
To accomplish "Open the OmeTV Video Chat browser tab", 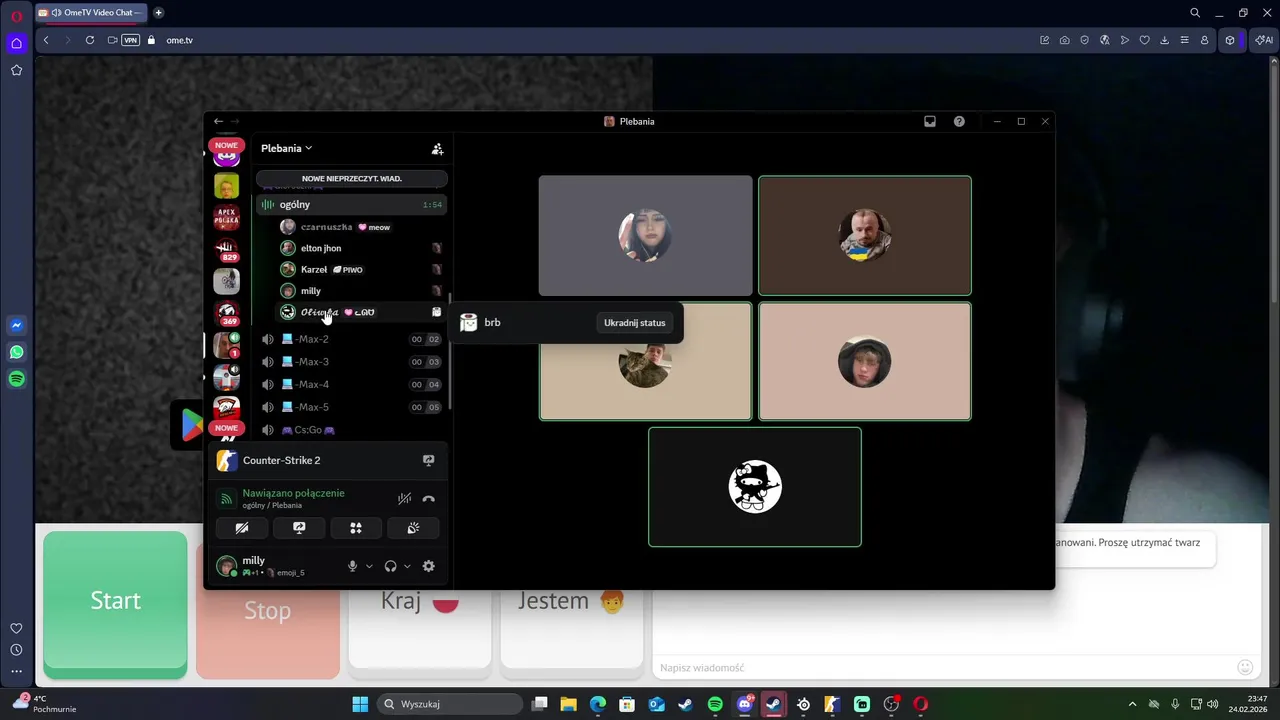I will coord(90,13).
